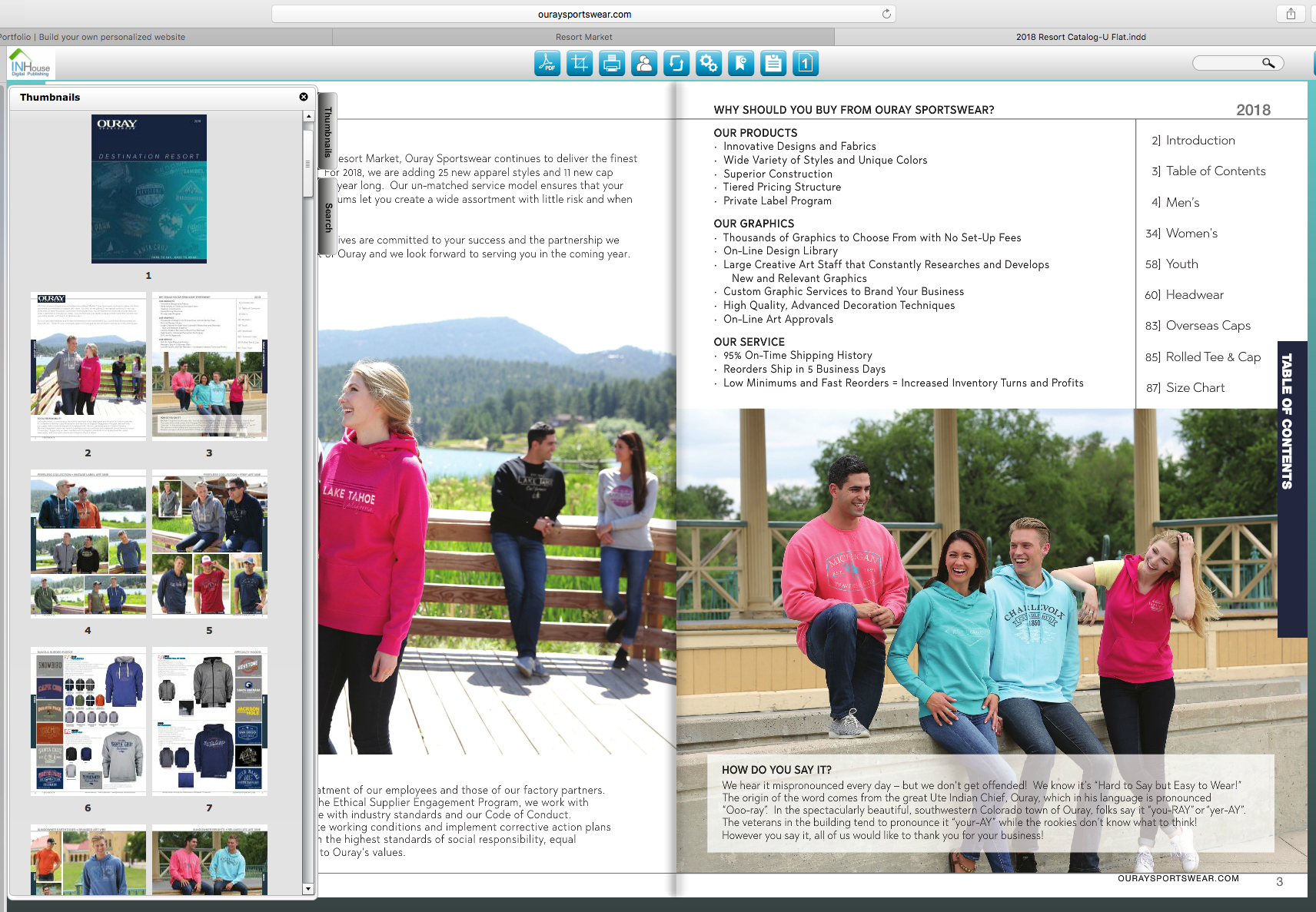Jump to the Overseas Caps section
1316x912 pixels.
[1198, 326]
